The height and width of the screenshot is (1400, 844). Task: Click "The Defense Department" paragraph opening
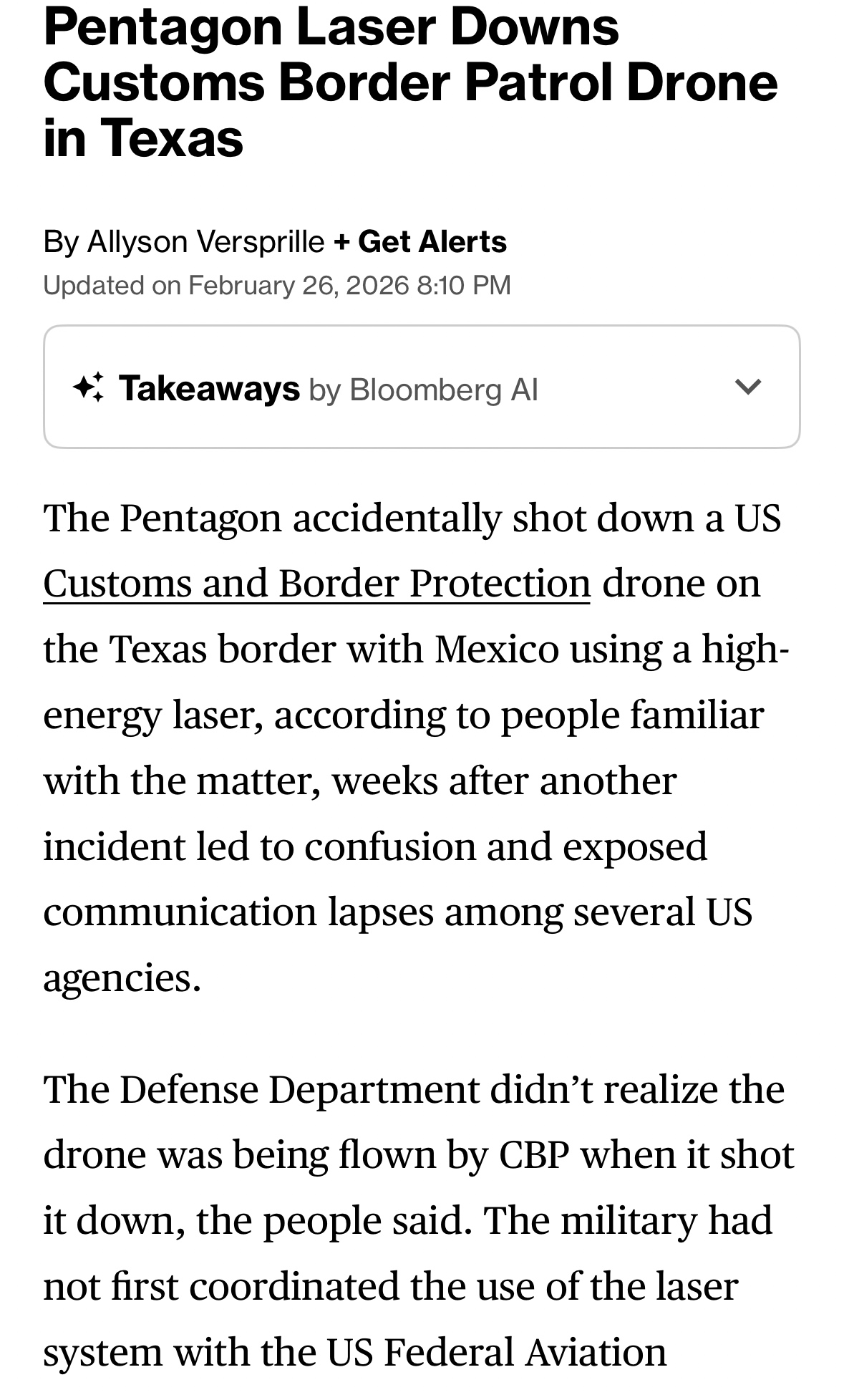pos(261,1088)
